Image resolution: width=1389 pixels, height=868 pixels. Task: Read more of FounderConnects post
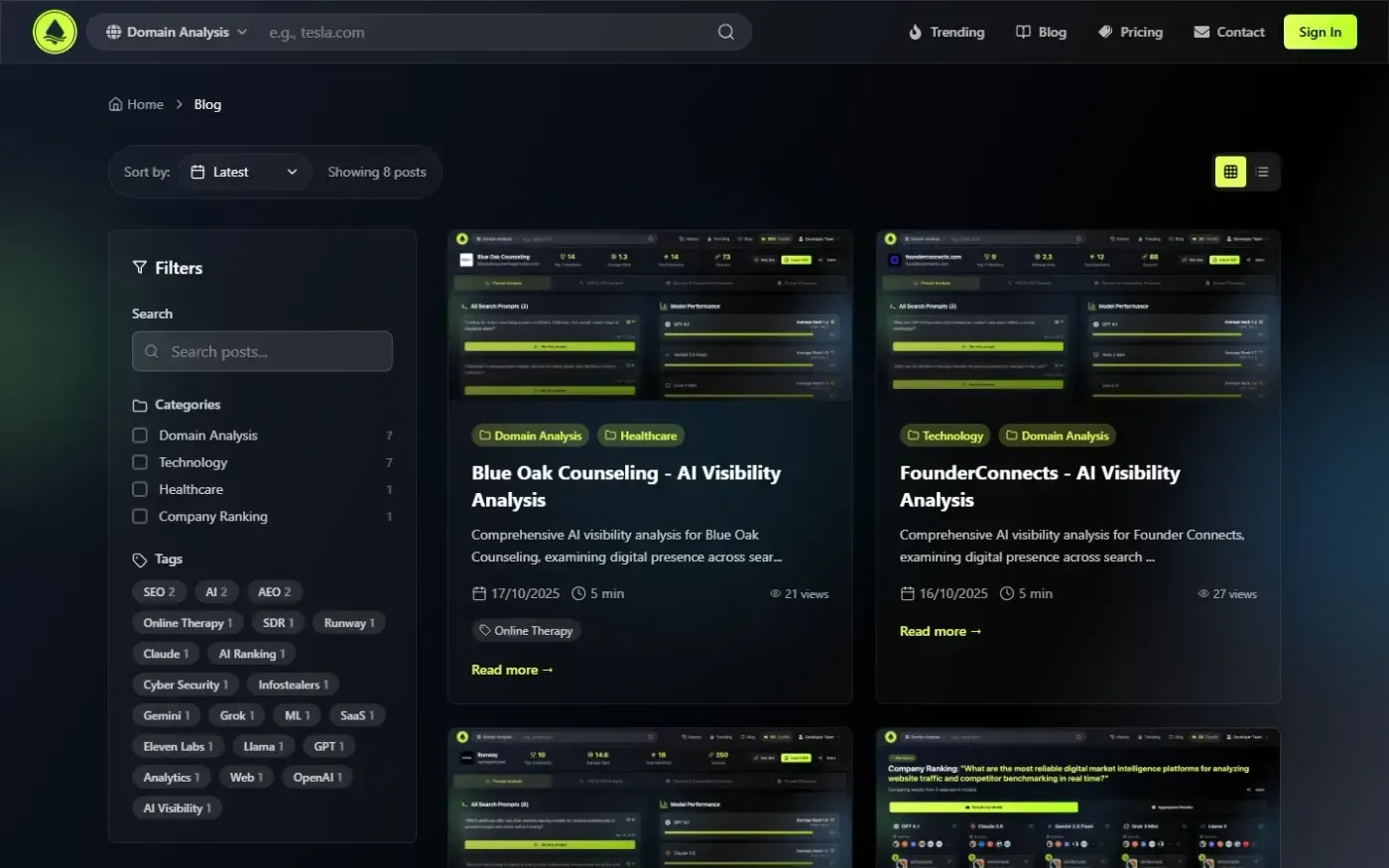click(941, 631)
